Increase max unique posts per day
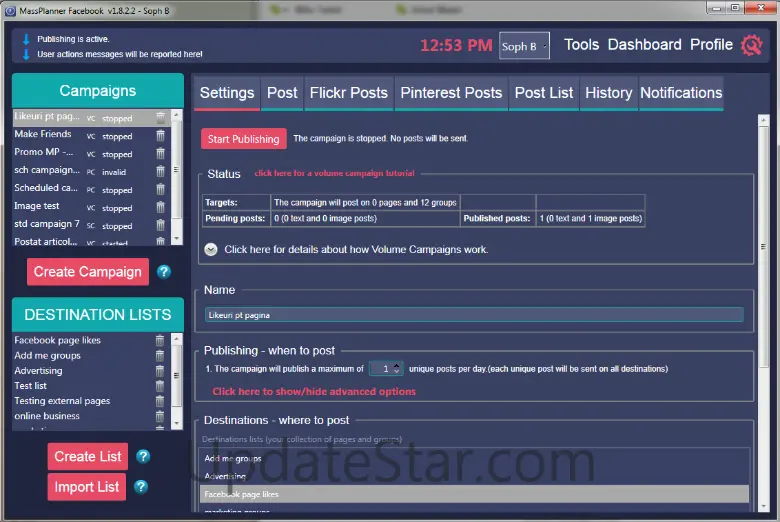Viewport: 780px width, 522px height. (x=396, y=366)
